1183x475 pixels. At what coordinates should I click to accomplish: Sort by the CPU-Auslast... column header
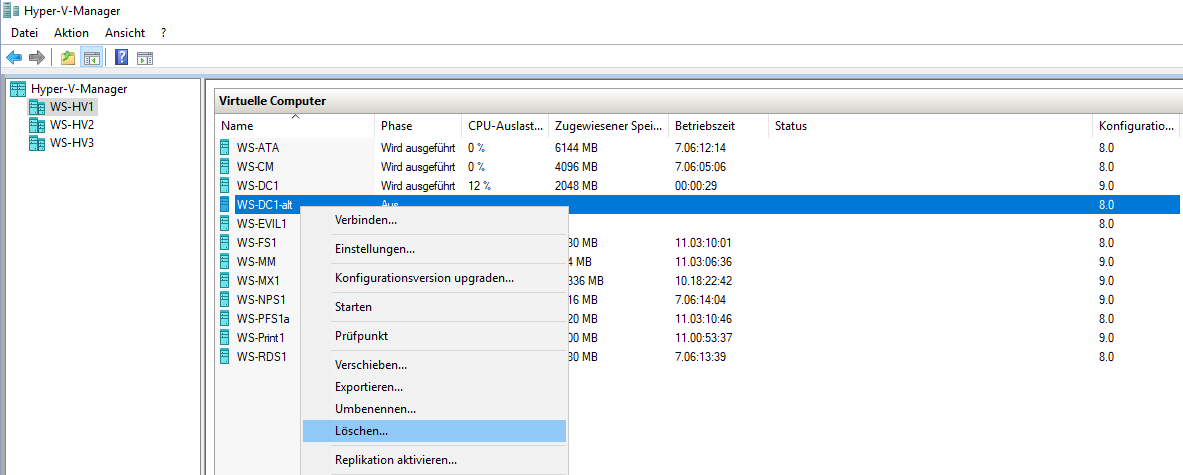505,126
